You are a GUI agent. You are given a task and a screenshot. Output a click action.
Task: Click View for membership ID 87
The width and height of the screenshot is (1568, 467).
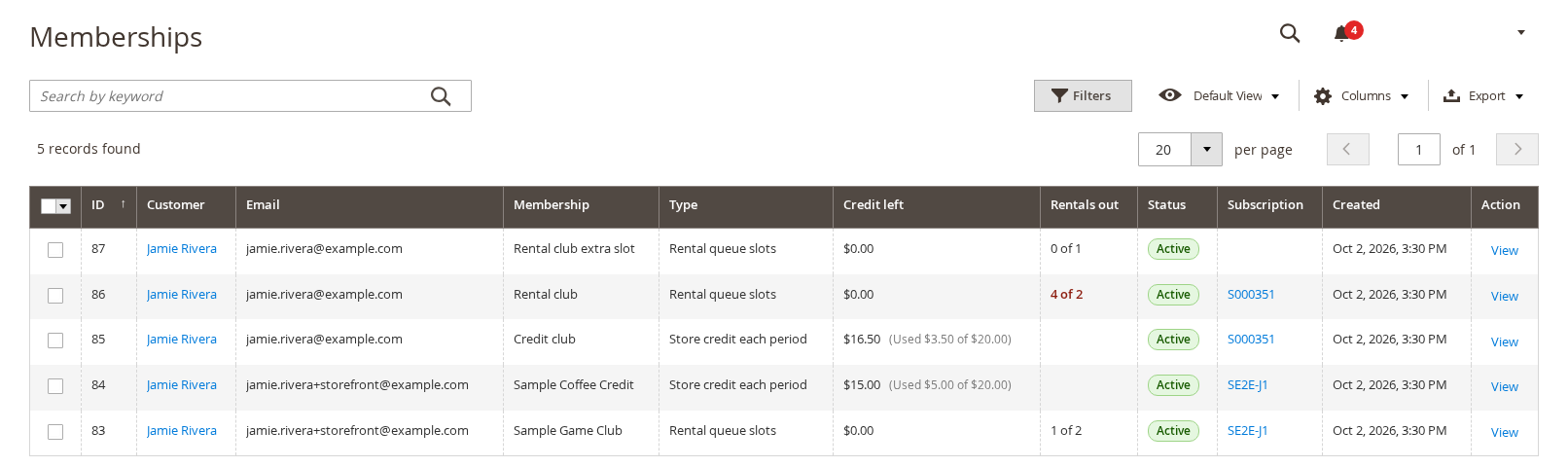point(1505,251)
